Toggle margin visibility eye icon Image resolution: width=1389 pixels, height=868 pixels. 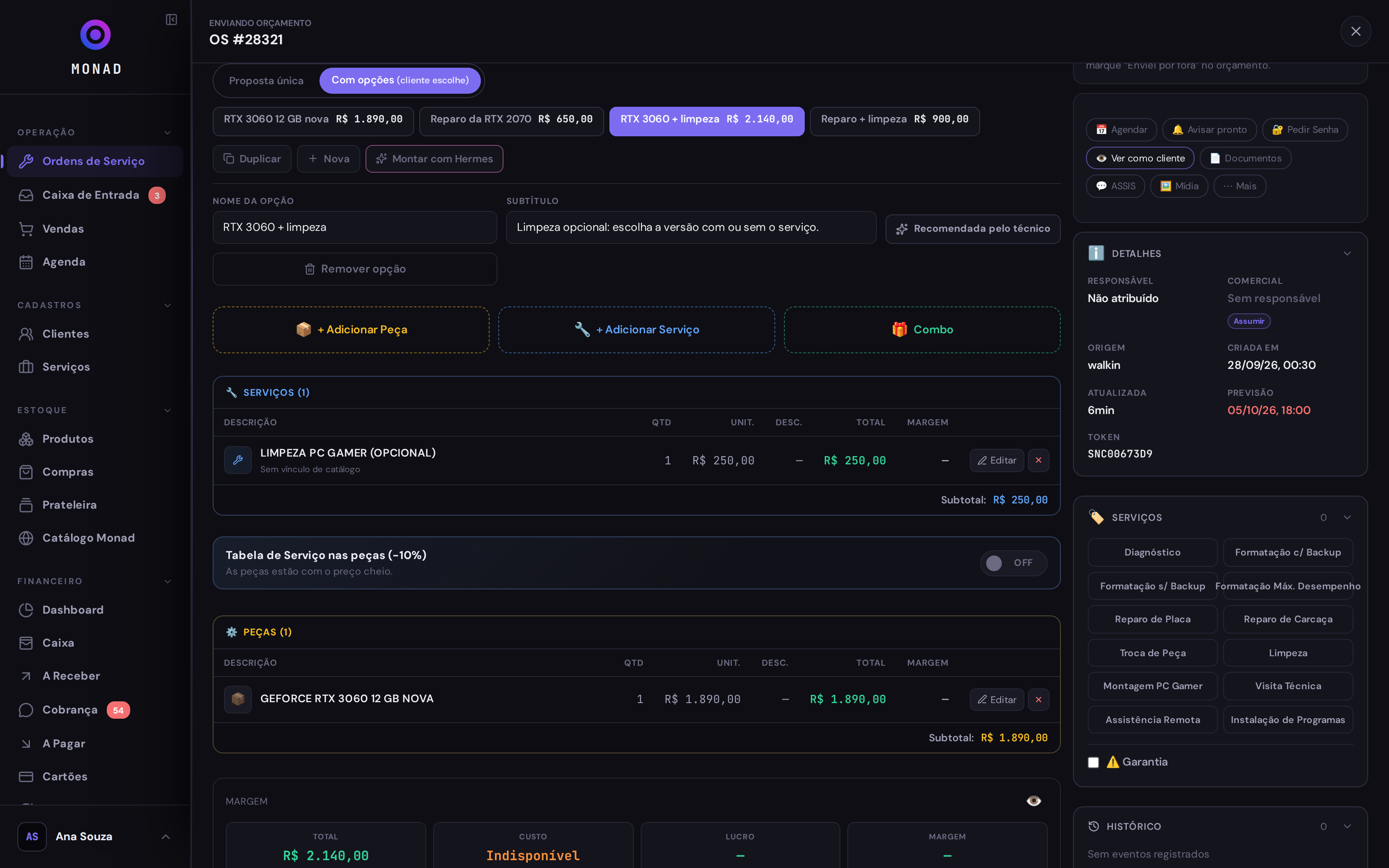(1034, 801)
